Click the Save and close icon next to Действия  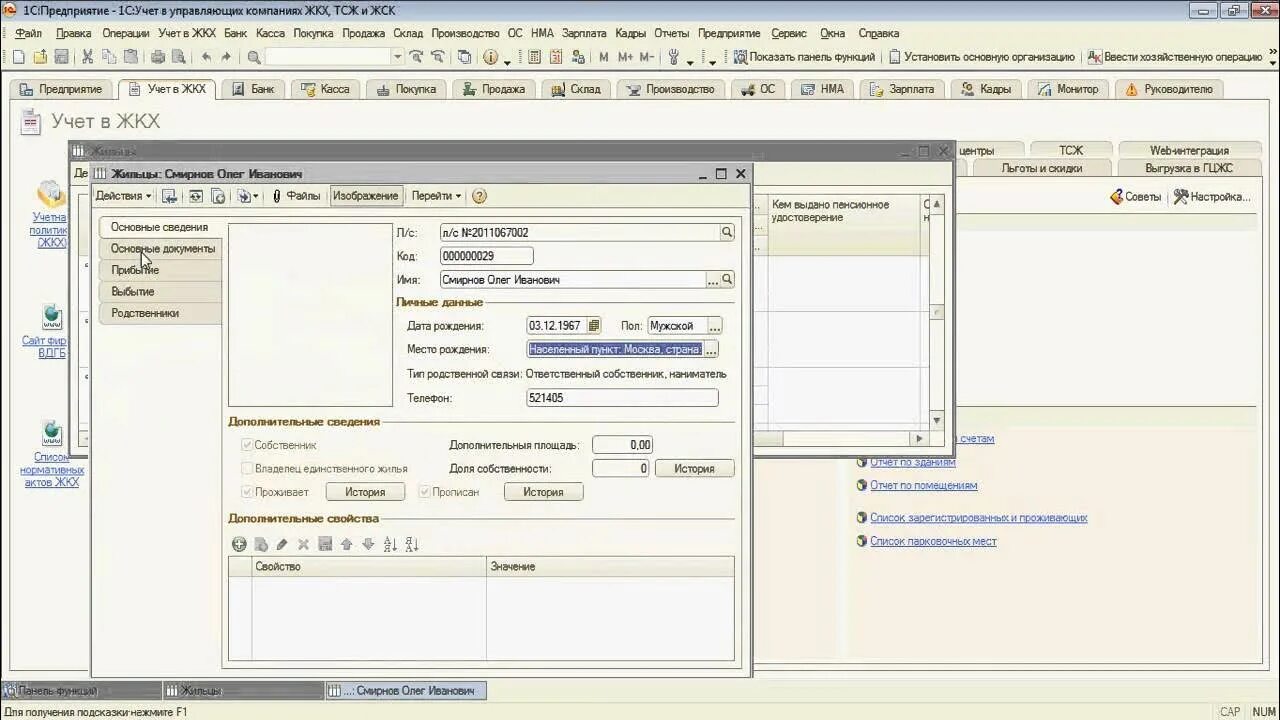169,196
